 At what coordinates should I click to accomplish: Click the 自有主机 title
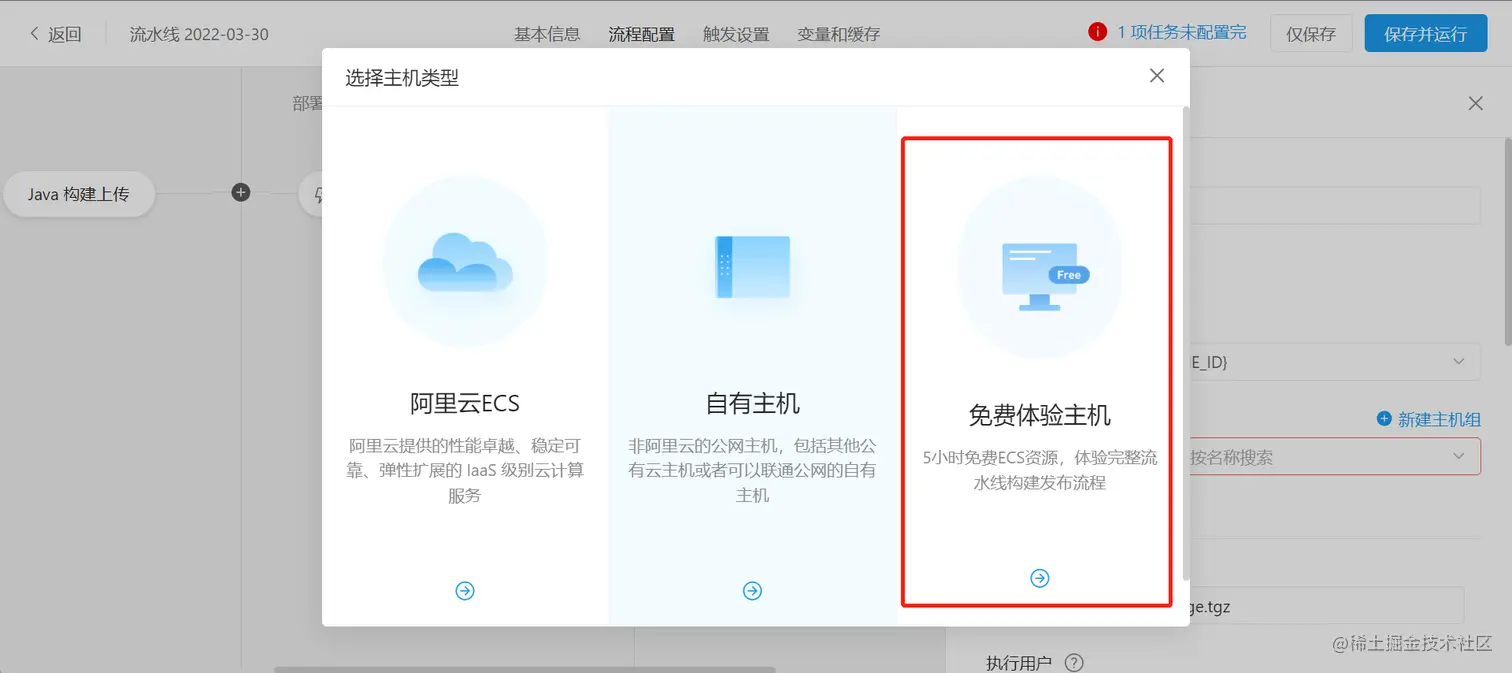click(x=752, y=404)
